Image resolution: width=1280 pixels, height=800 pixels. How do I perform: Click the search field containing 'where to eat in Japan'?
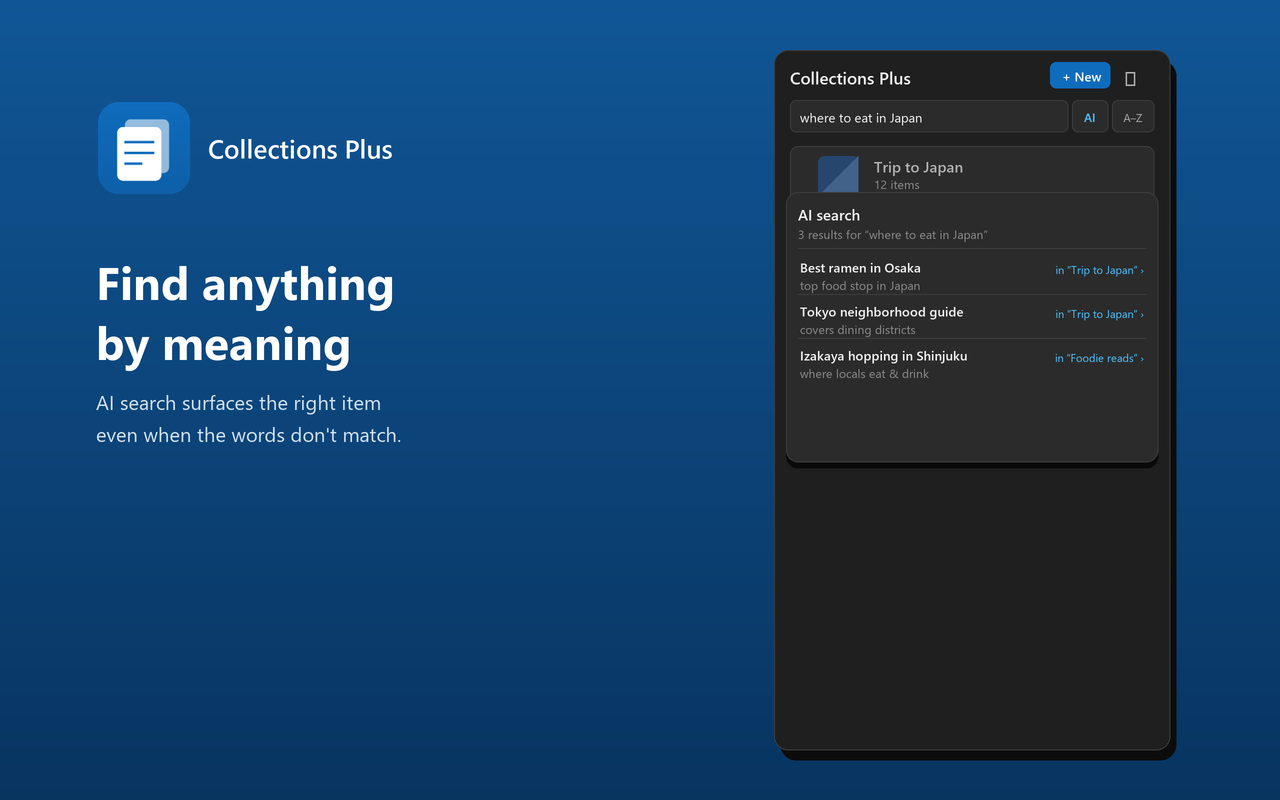tap(929, 117)
